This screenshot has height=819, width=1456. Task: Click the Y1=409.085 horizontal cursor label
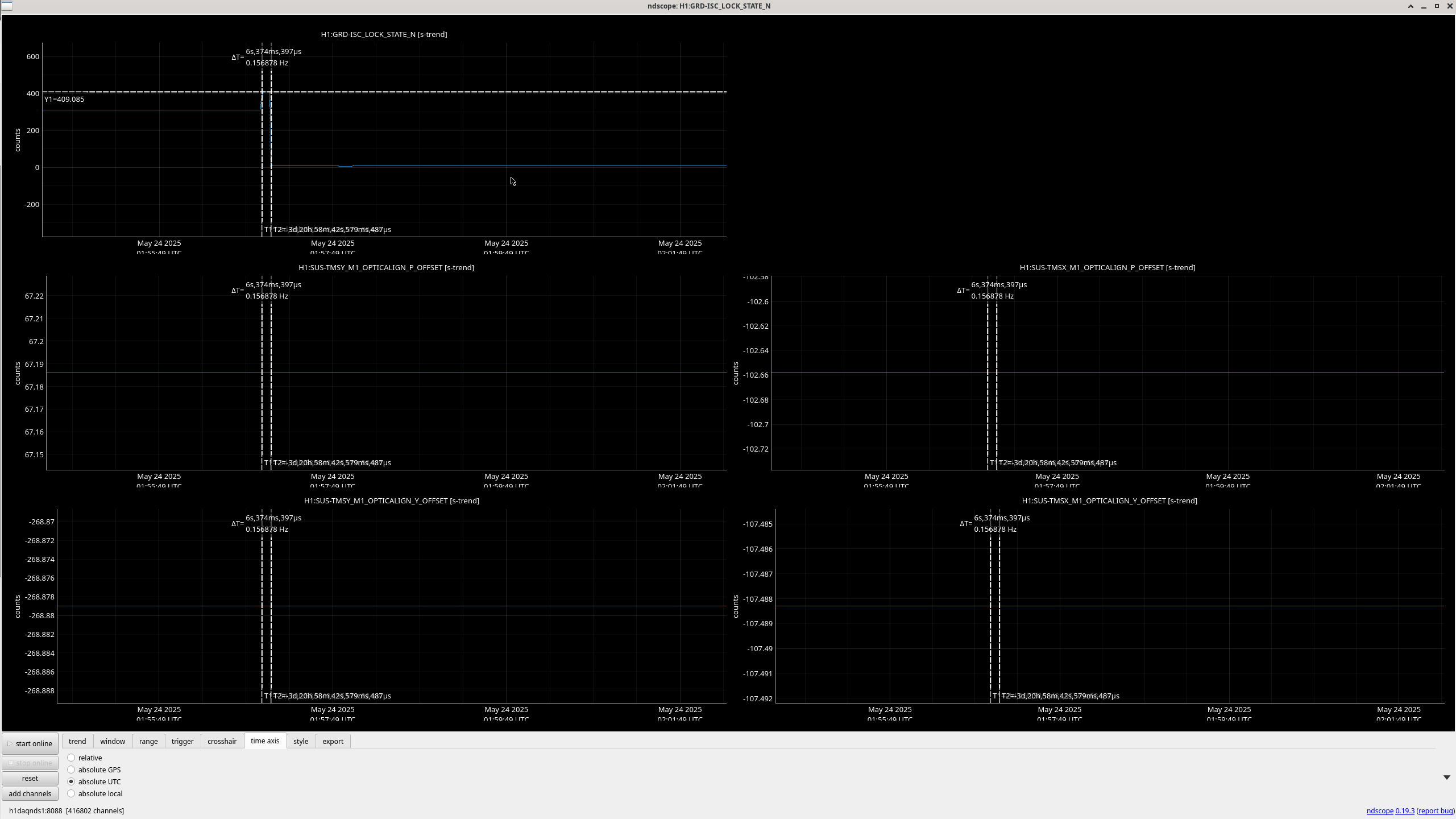click(64, 99)
